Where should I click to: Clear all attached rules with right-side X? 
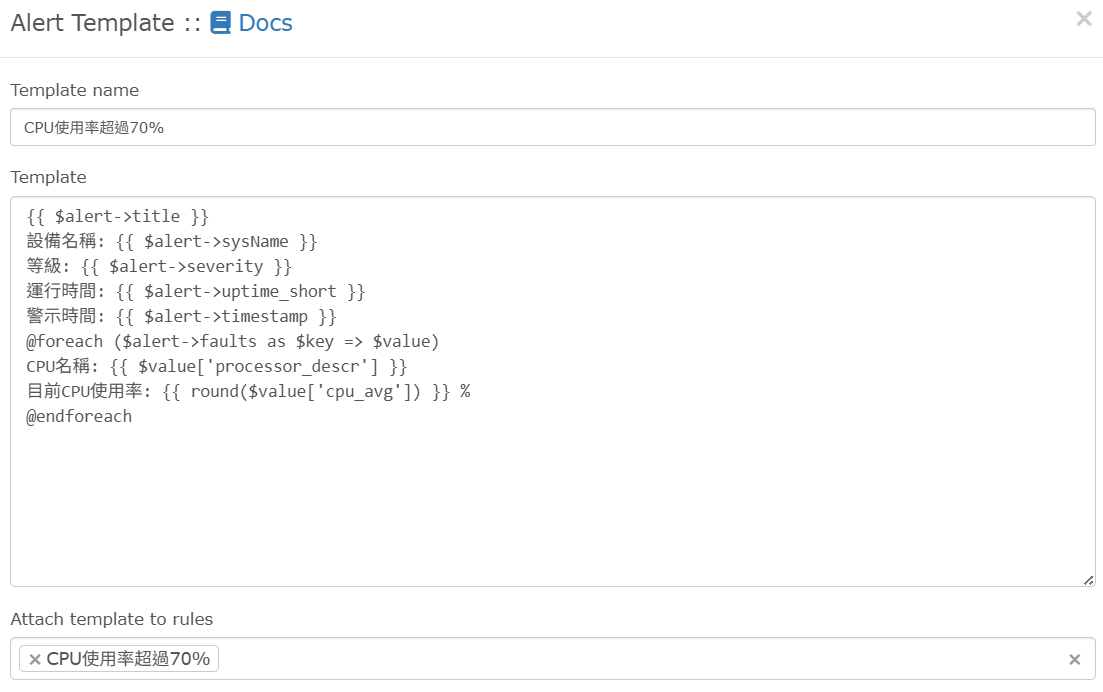(1074, 659)
